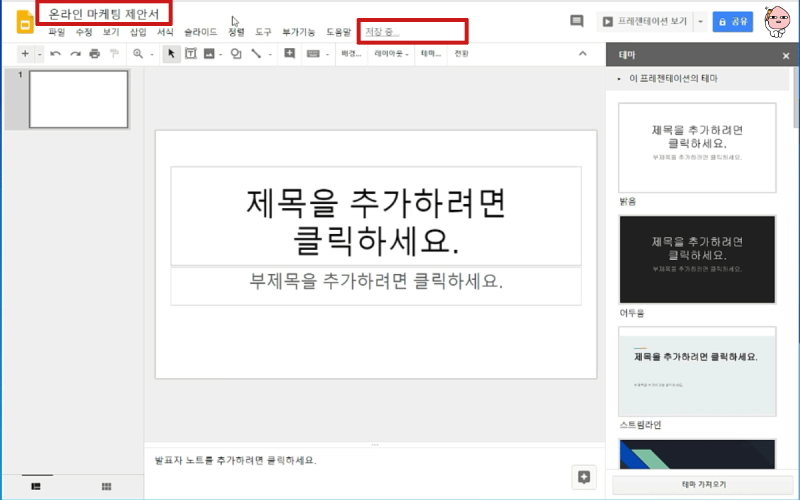Open the 정렬 menu
The image size is (800, 500).
coord(236,32)
